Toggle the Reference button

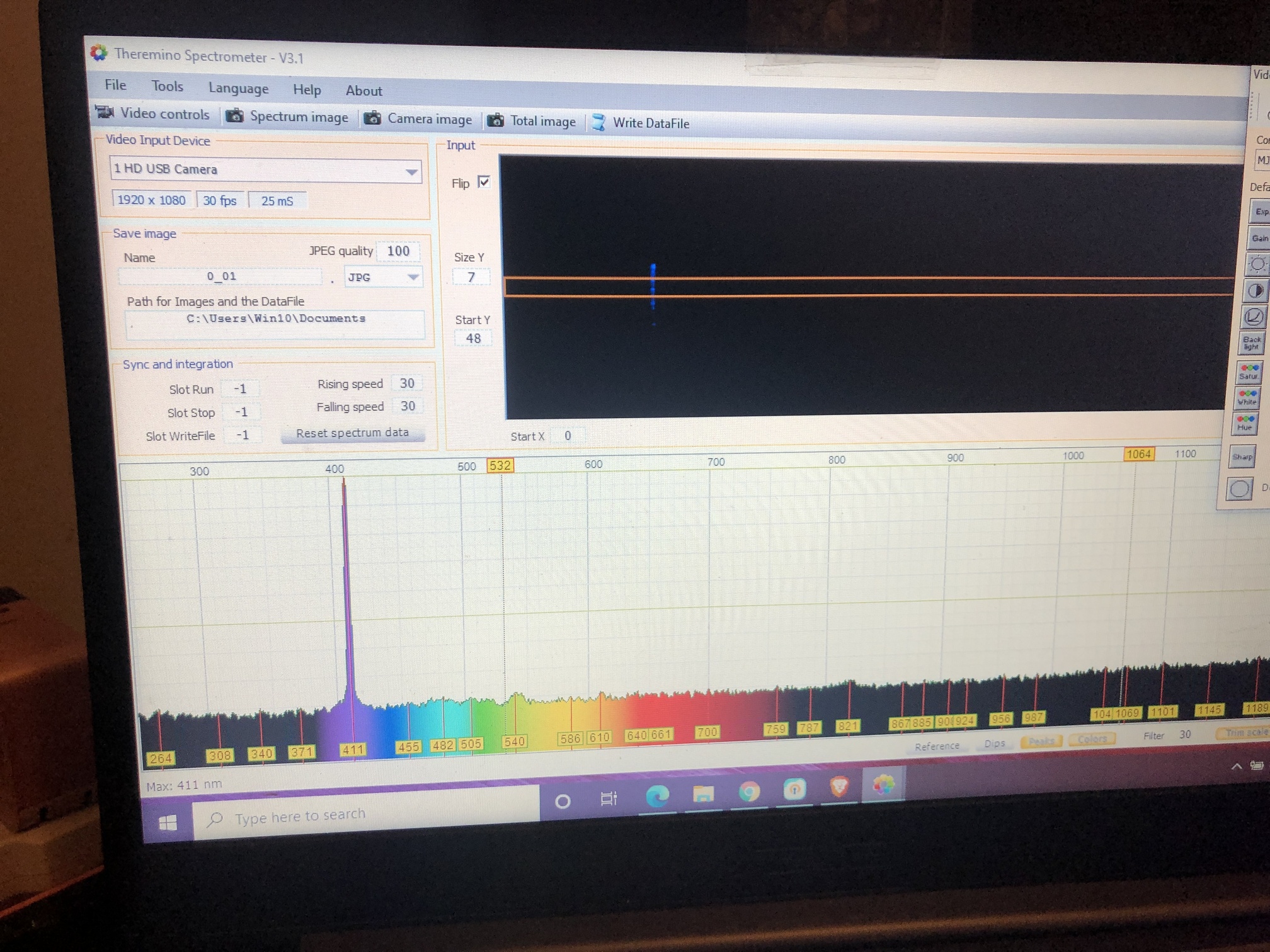coord(937,746)
